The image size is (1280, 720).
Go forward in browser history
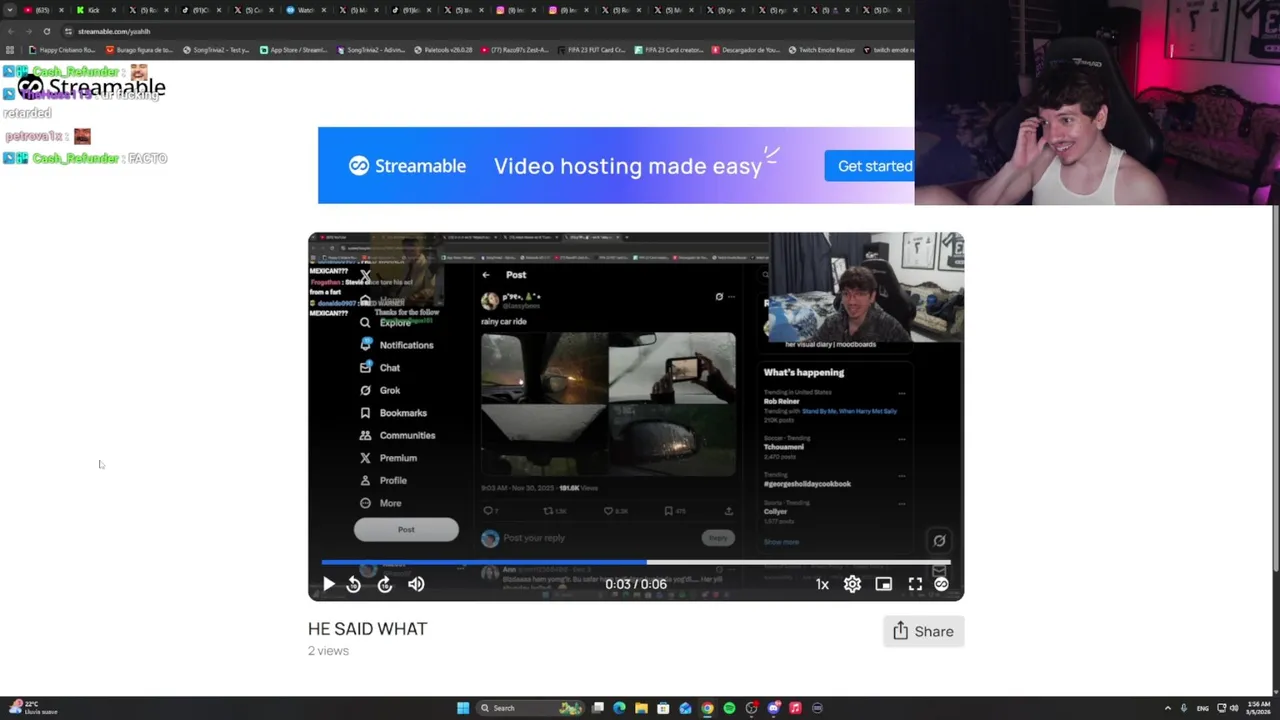pos(27,31)
